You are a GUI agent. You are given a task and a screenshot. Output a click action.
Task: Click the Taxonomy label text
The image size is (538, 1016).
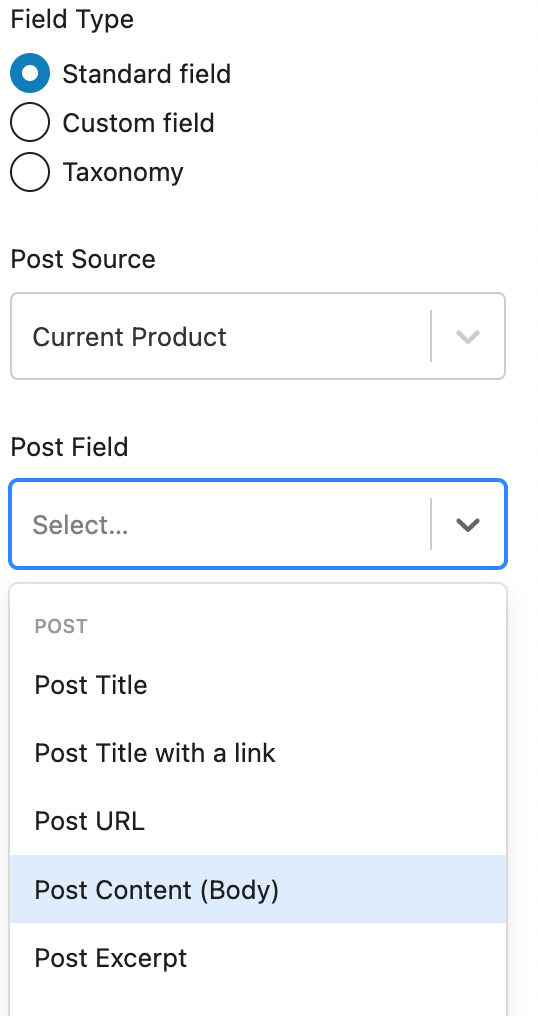[x=123, y=172]
